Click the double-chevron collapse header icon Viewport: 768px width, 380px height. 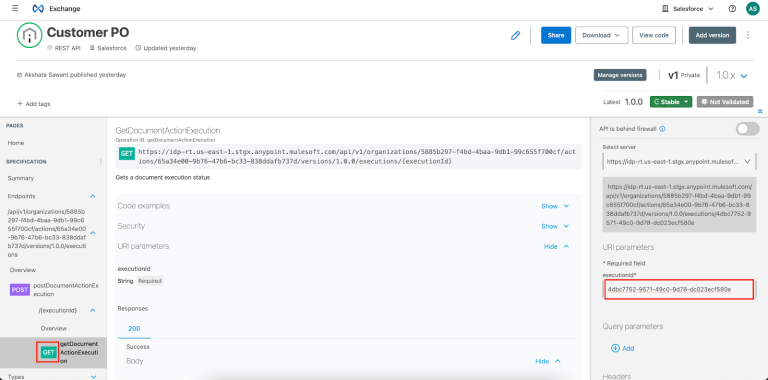point(760,112)
